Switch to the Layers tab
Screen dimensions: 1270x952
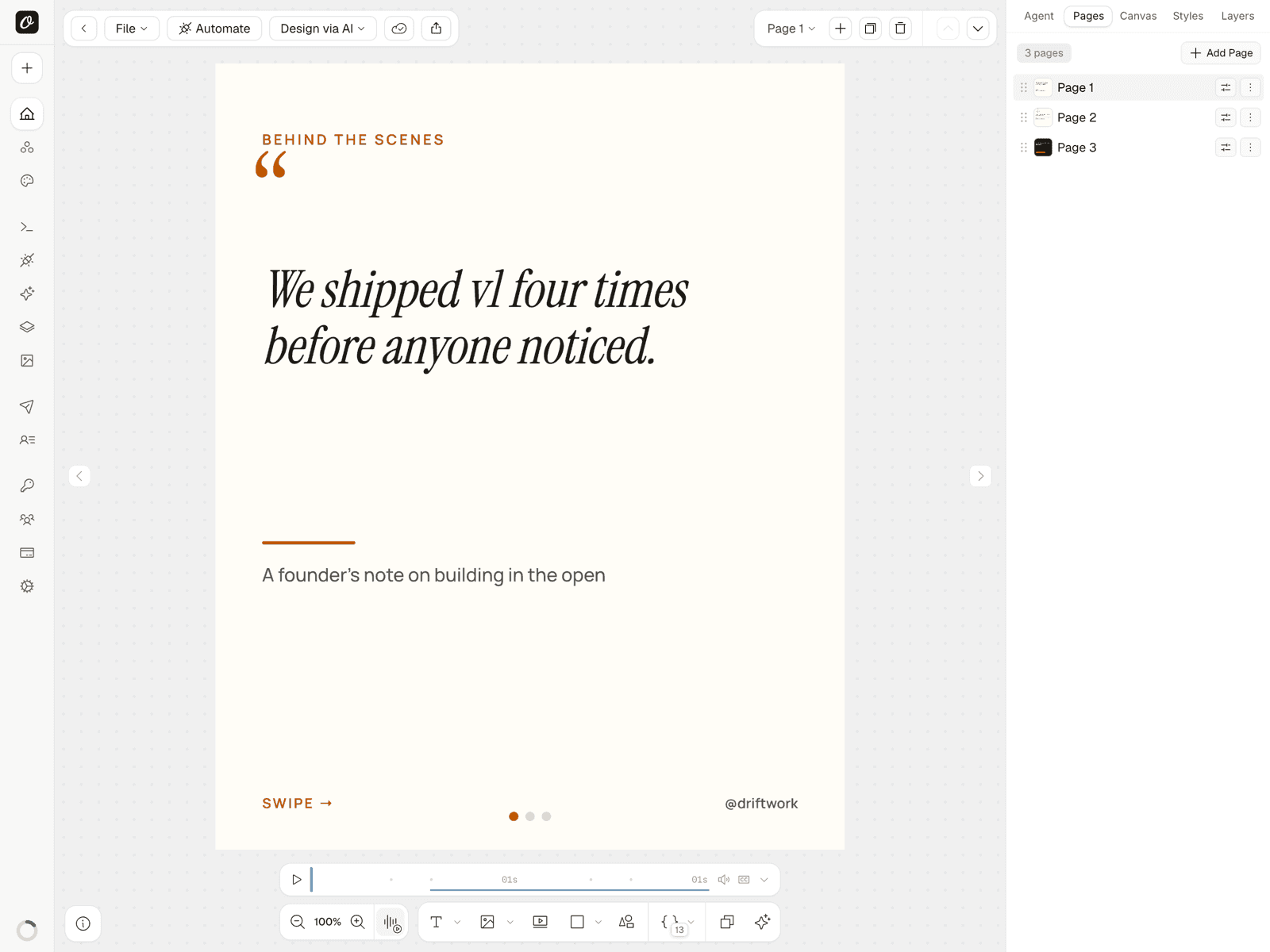tap(1237, 16)
